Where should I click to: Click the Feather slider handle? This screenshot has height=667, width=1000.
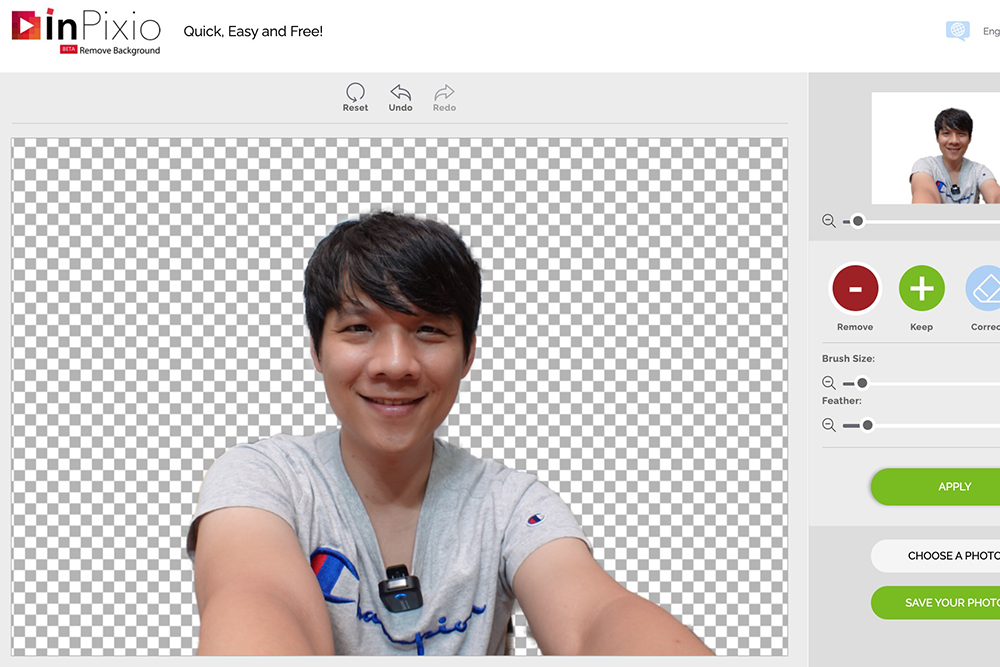(x=868, y=425)
